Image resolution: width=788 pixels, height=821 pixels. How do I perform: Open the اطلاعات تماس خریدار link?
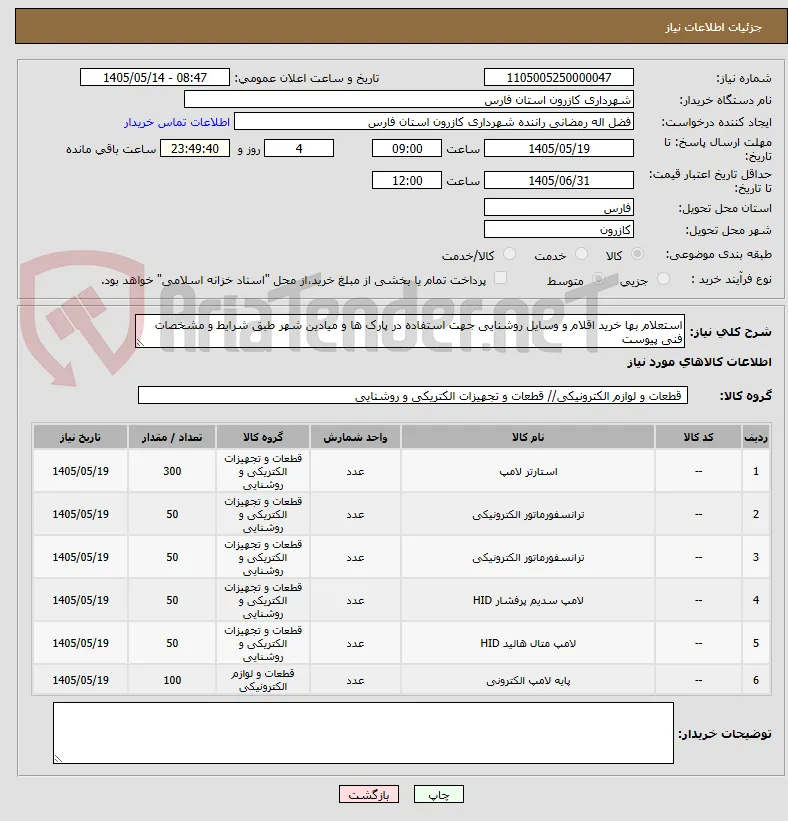[x=177, y=122]
